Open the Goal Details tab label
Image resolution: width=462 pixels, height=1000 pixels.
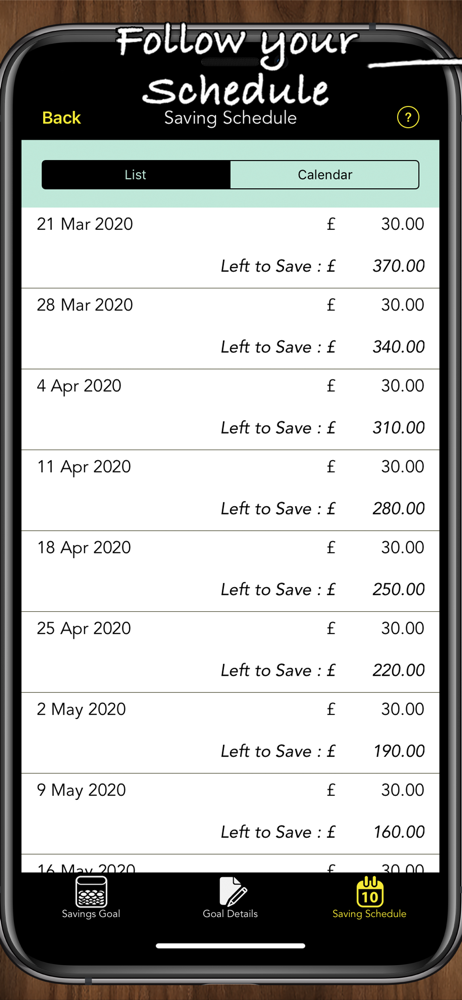pos(230,914)
